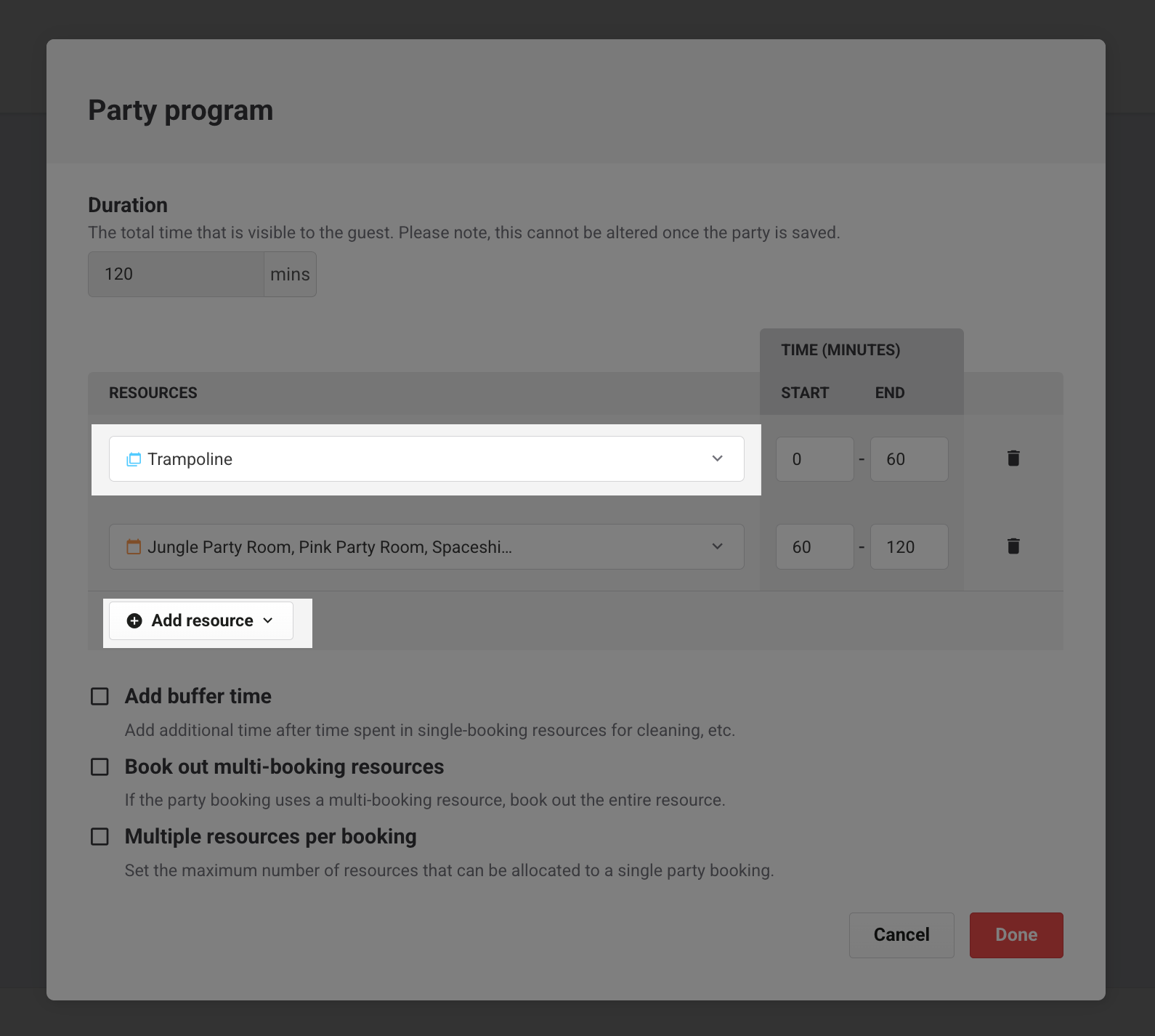Click the party room start time 60
This screenshot has height=1036, width=1155.
tap(814, 547)
